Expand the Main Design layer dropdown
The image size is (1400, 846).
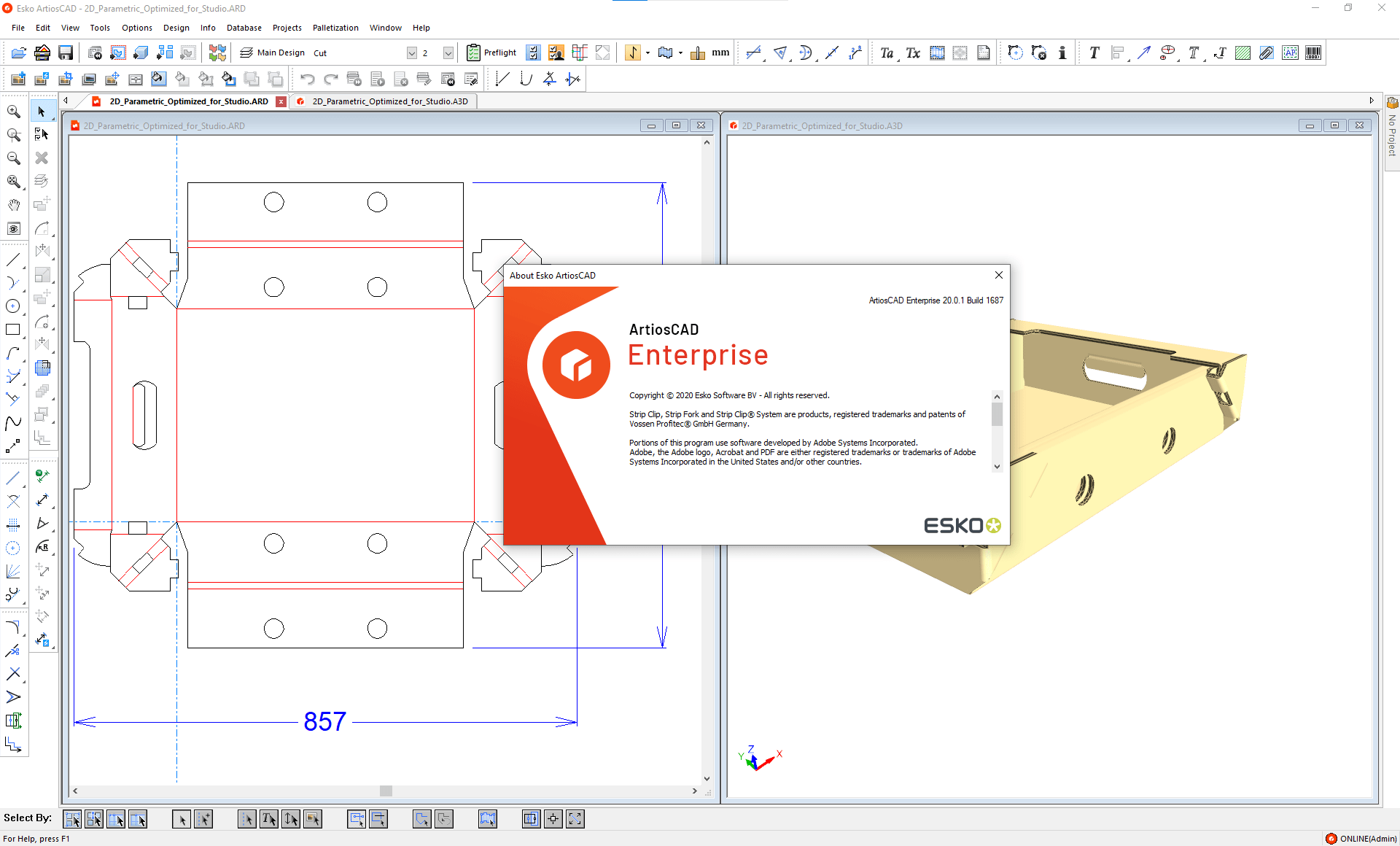[x=412, y=53]
